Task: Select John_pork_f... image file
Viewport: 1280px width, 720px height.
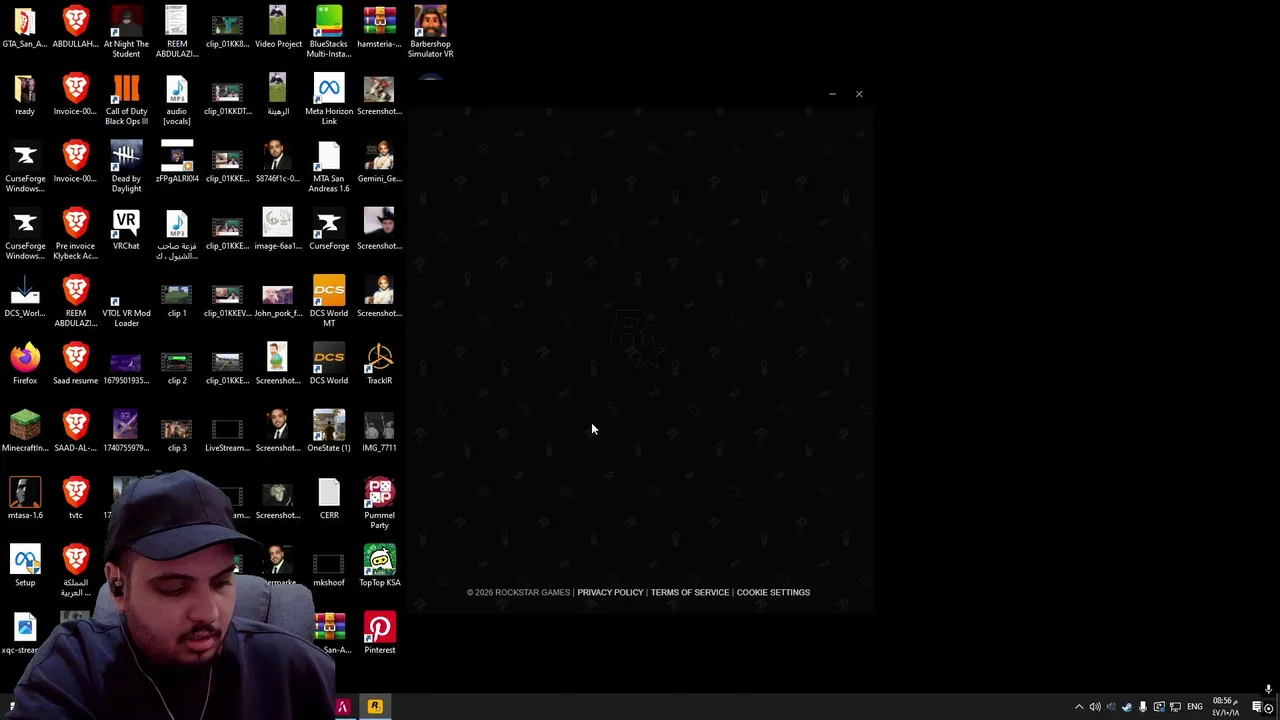Action: [278, 300]
